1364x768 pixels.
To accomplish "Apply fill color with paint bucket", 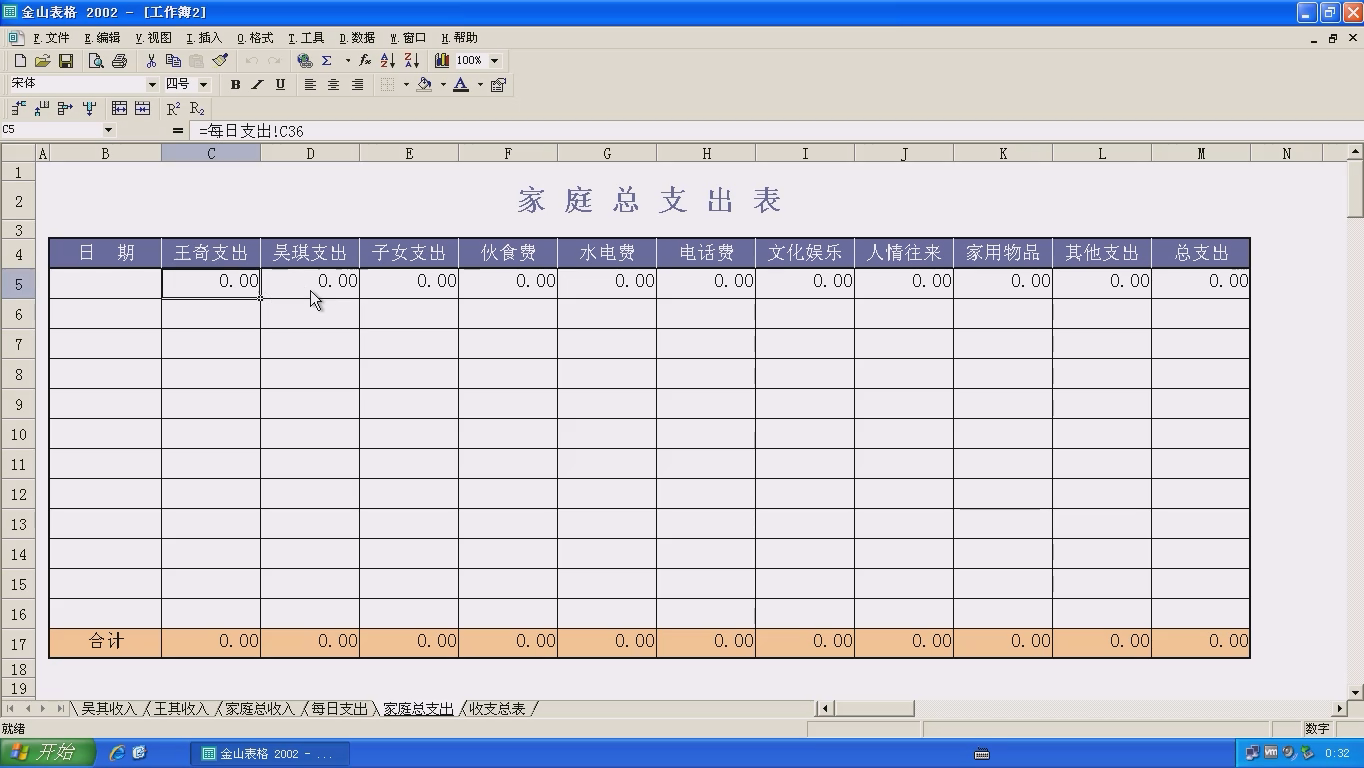I will tap(424, 85).
